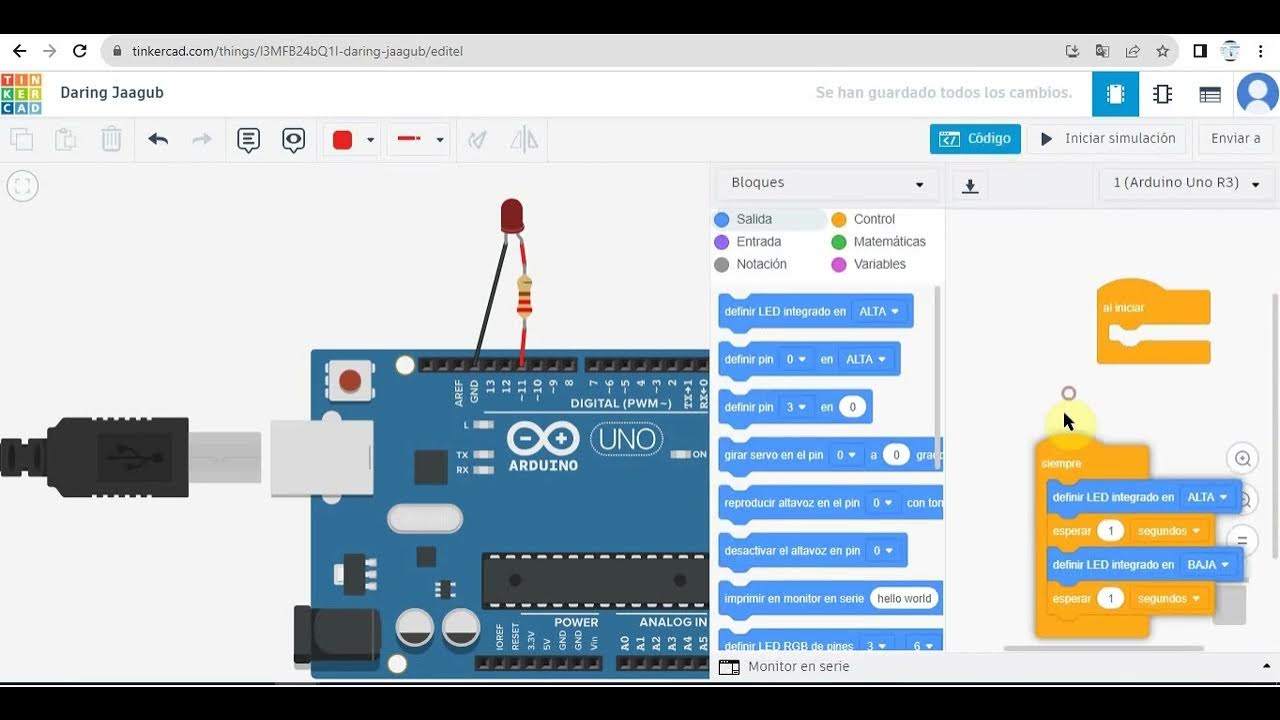Screen dimensions: 1280x720
Task: Click the Daring Jaagub project name
Action: (x=112, y=93)
